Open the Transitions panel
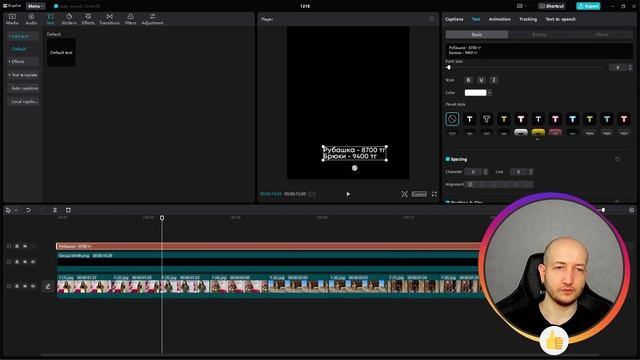This screenshot has height=360, width=640. coord(109,19)
